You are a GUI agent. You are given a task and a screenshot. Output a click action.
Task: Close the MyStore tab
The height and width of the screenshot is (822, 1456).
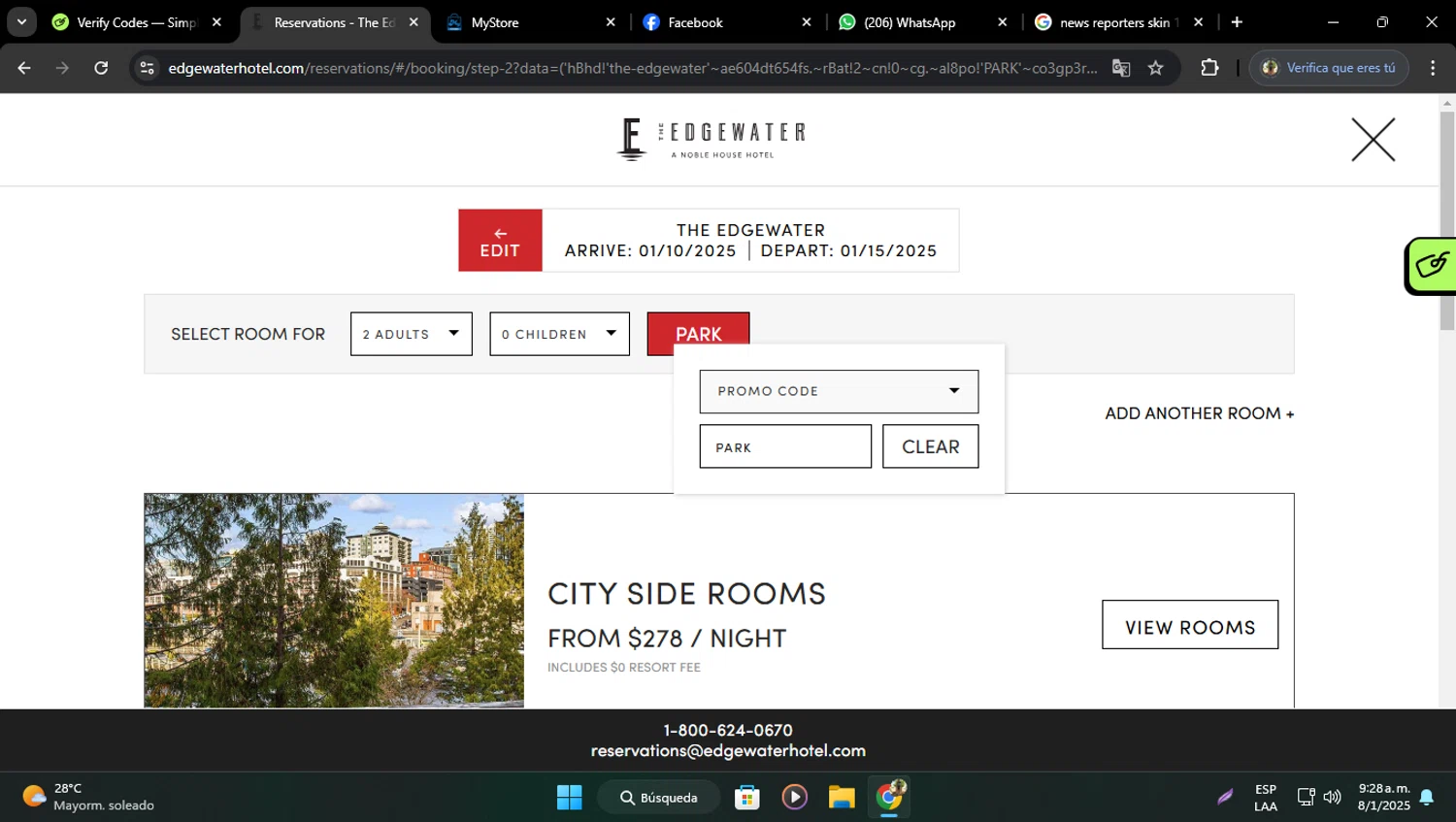click(x=611, y=22)
